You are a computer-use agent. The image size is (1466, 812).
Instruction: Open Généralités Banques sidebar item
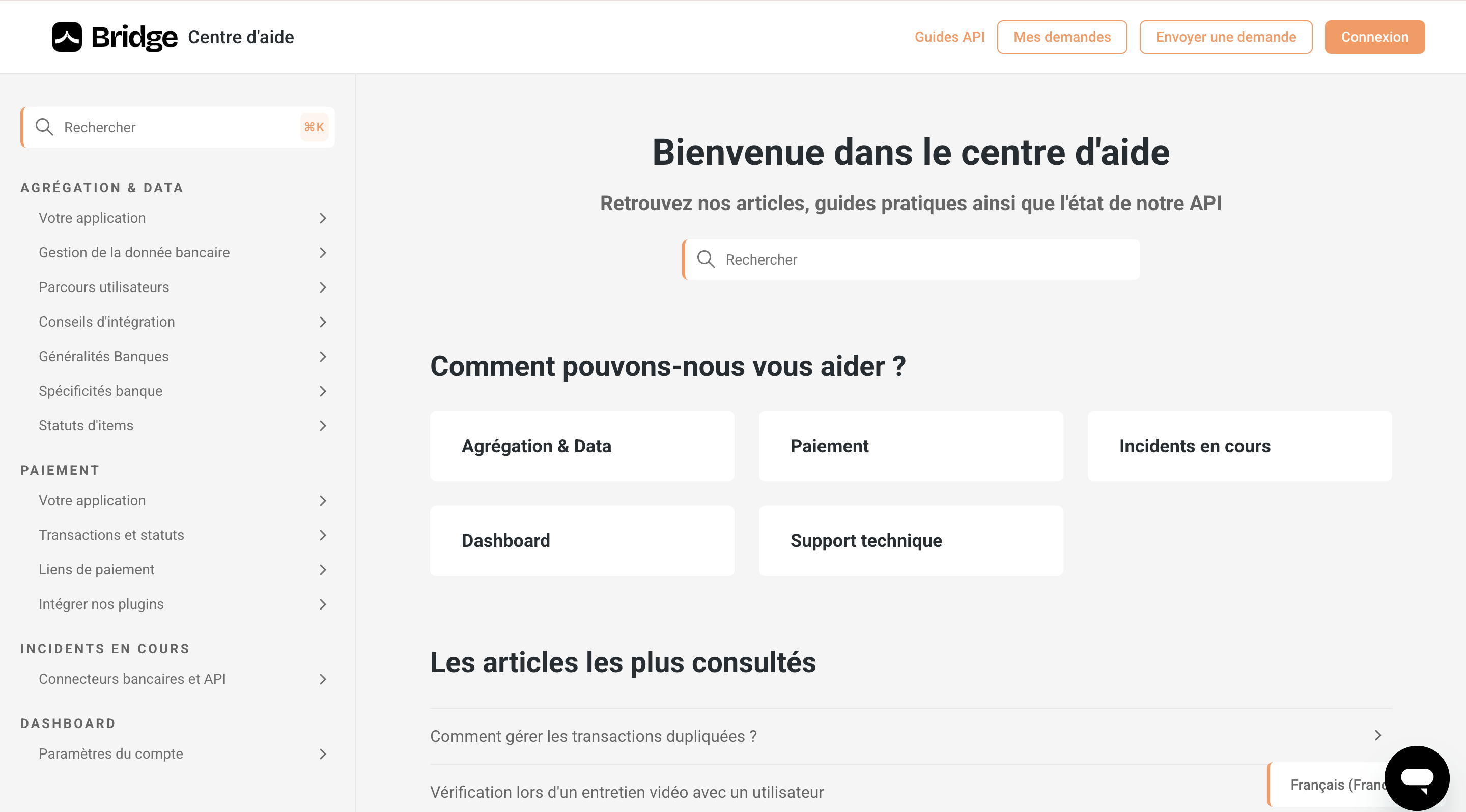(x=103, y=357)
